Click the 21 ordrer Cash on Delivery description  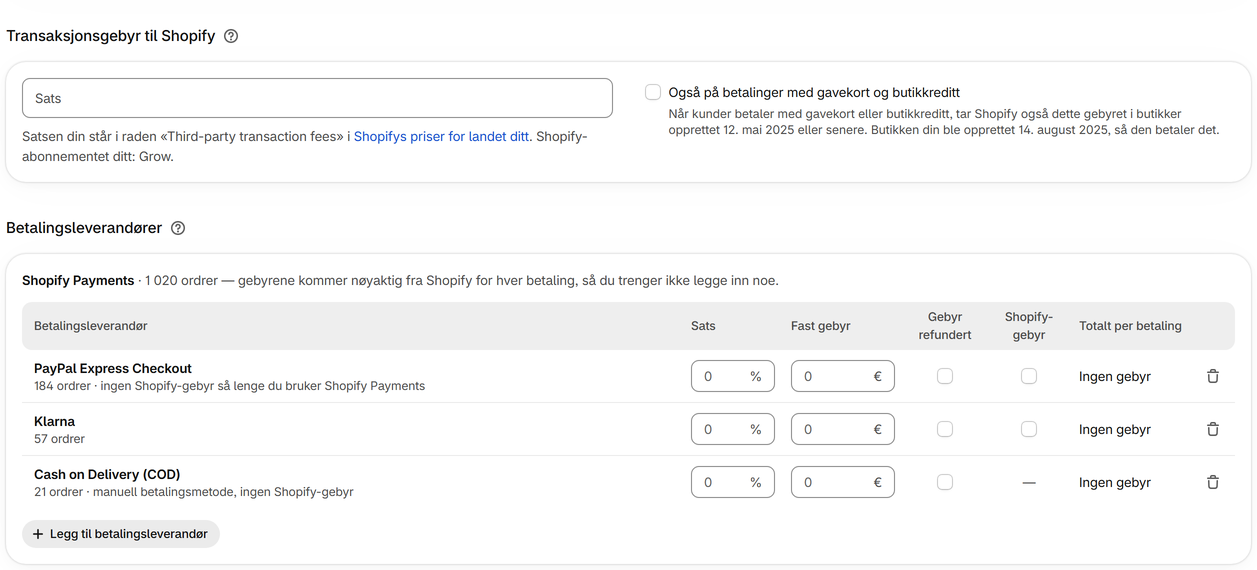point(194,492)
